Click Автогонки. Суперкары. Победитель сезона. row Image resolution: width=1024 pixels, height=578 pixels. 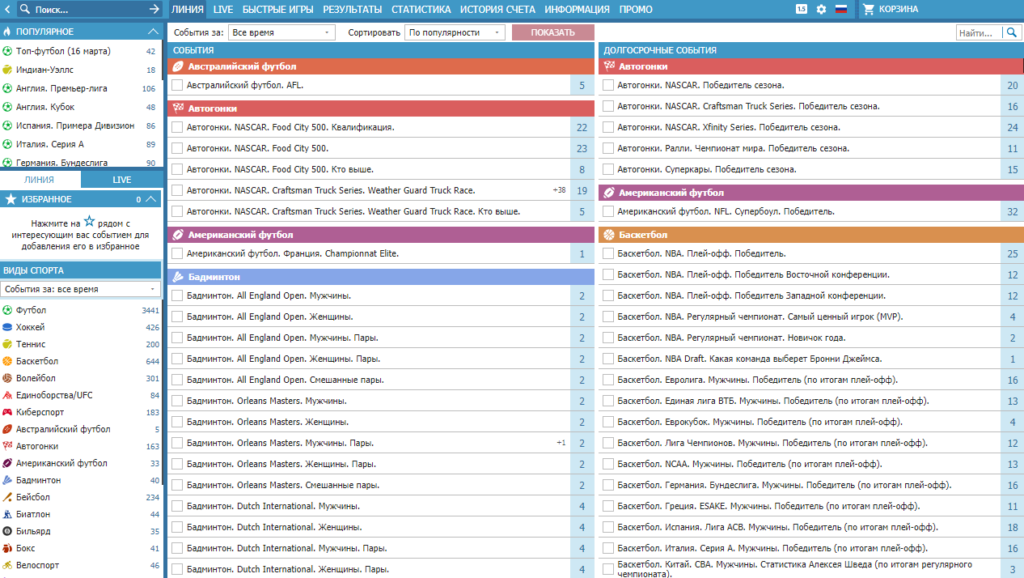click(x=811, y=169)
